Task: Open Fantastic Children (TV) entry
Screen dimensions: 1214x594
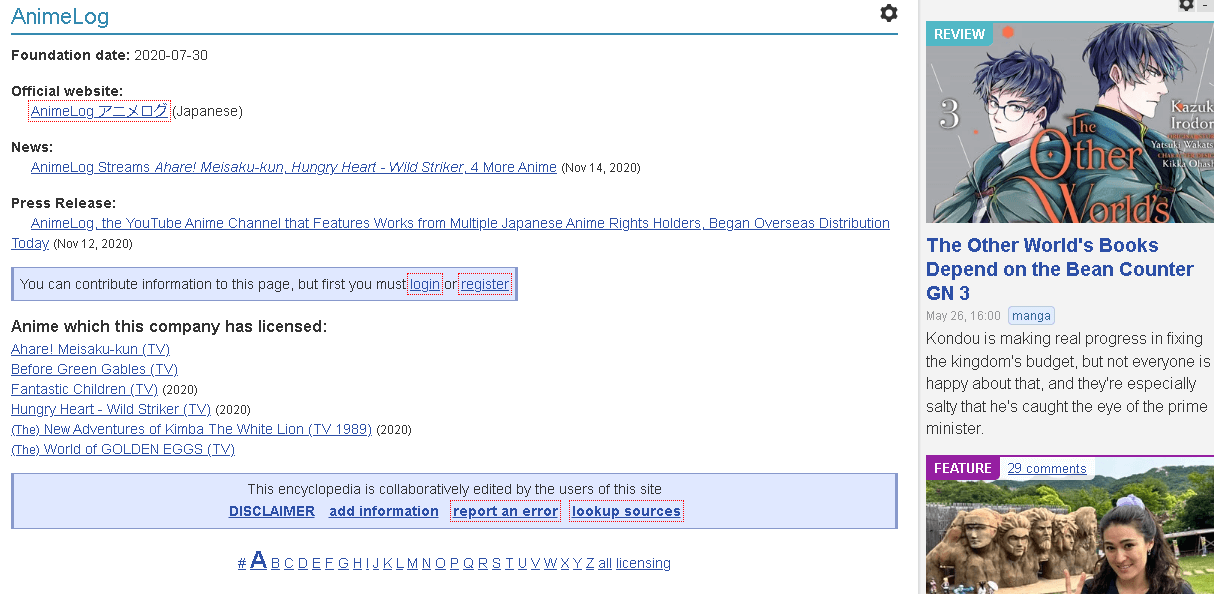Action: click(84, 389)
